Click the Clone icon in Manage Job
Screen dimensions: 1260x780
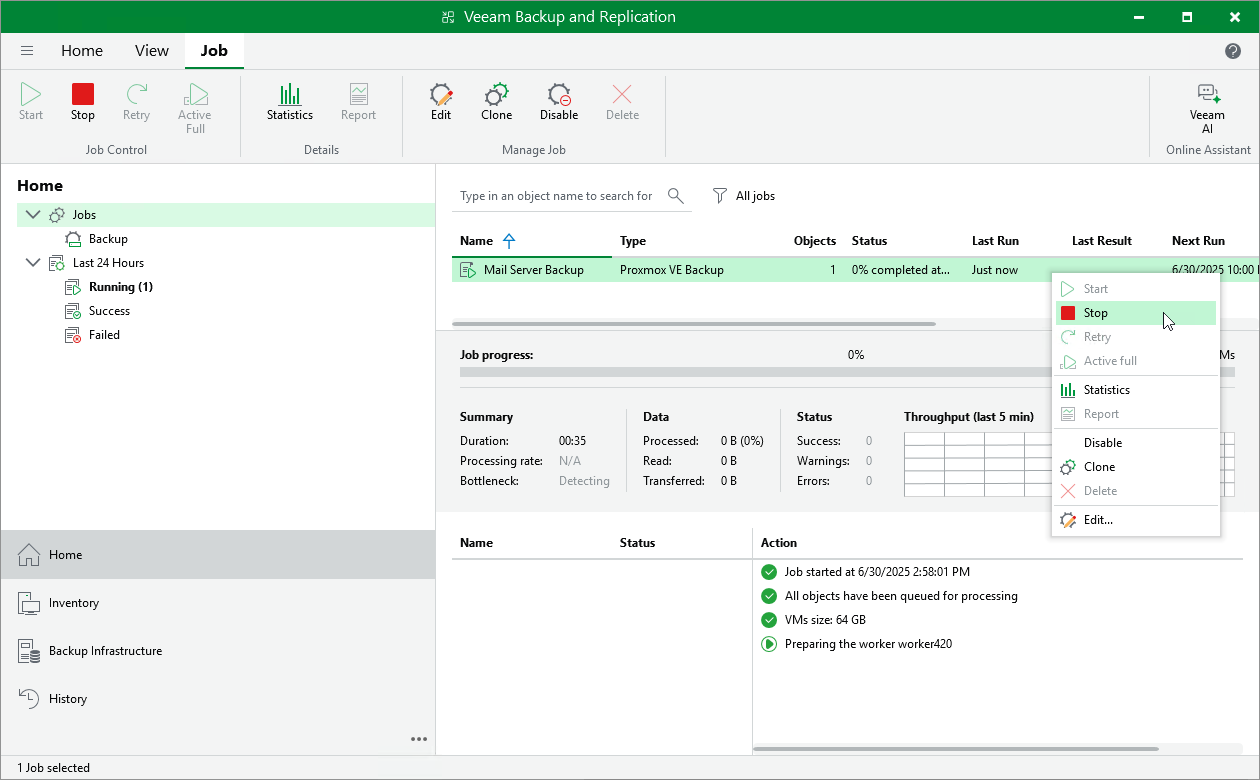click(496, 100)
